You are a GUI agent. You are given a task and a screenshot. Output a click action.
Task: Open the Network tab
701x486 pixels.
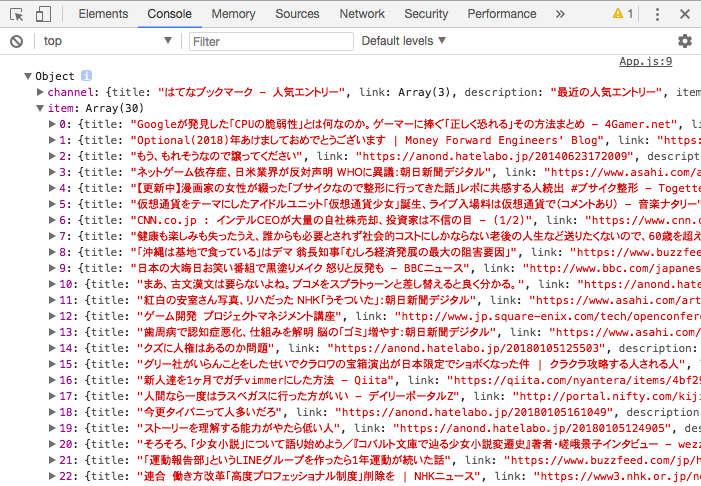pos(362,14)
